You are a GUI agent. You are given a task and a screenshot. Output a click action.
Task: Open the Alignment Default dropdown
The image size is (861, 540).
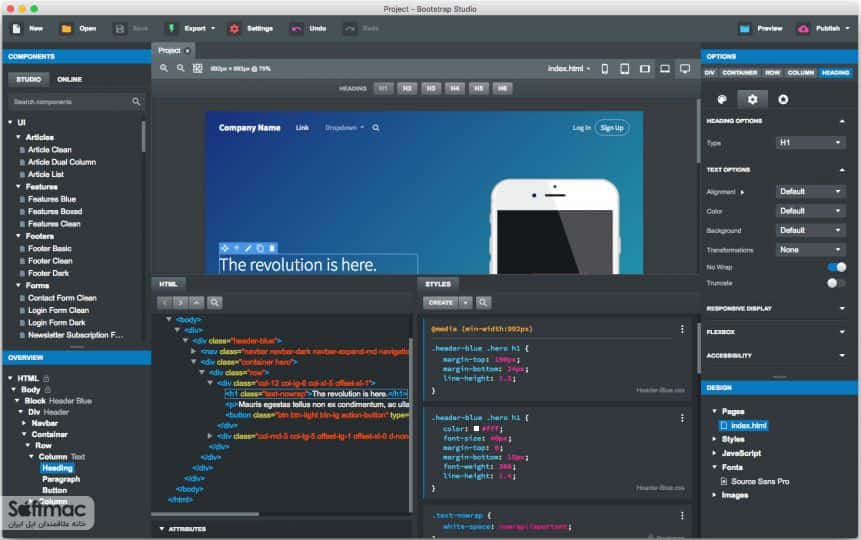810,192
